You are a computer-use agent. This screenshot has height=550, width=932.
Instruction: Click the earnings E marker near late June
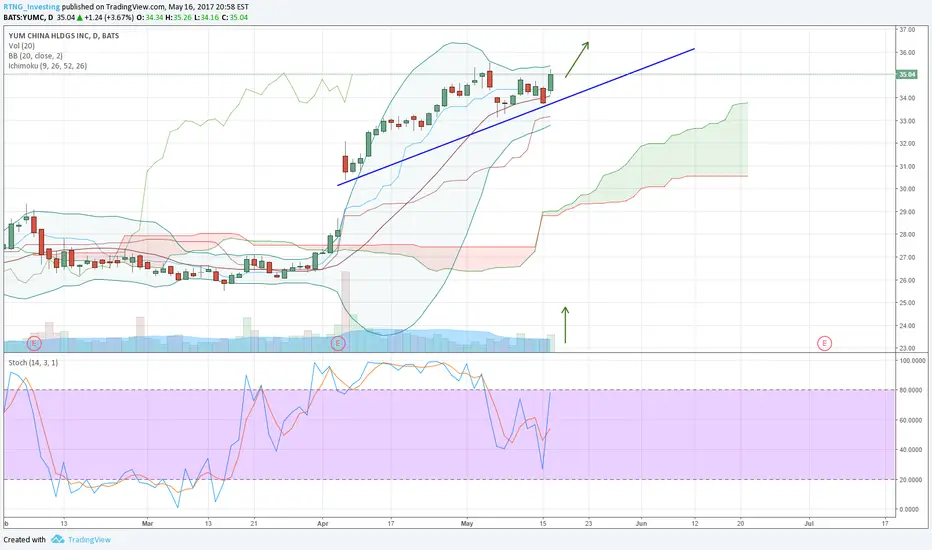coord(824,343)
